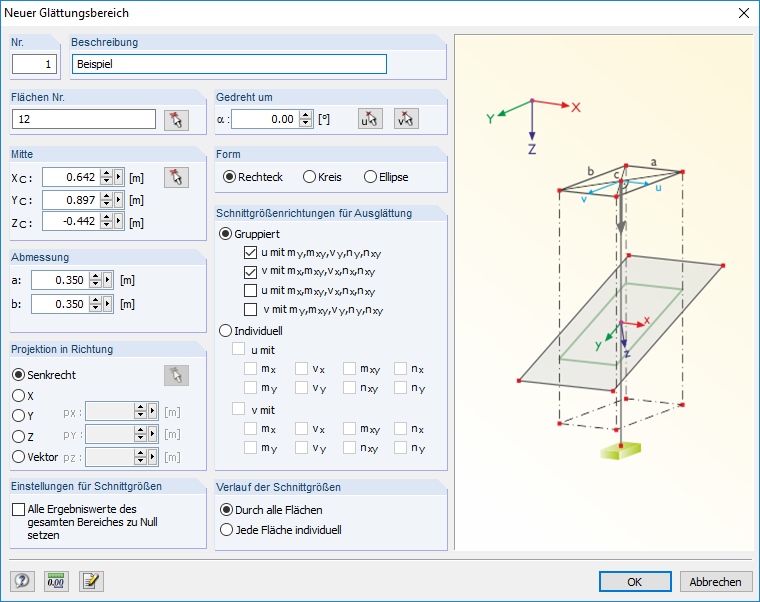This screenshot has height=602, width=760.
Task: Uncheck first 'u mit my,mxy,vy,ny,nxy' checkbox
Action: point(251,253)
